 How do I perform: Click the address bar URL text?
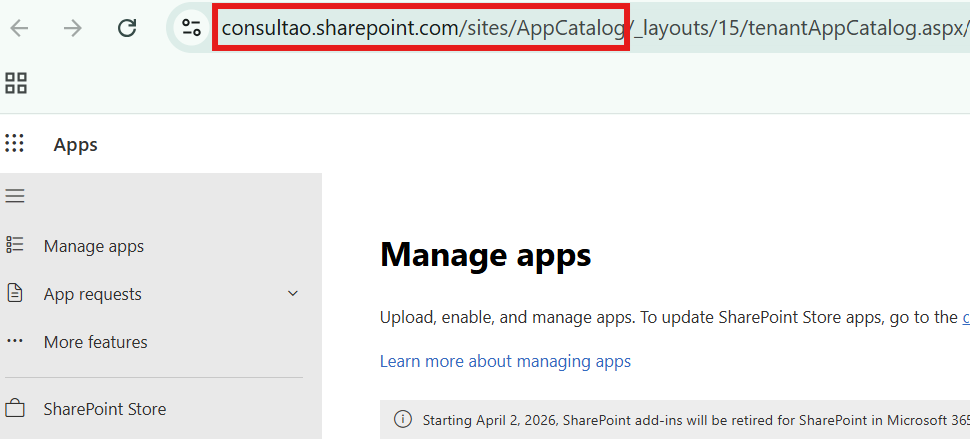[x=596, y=28]
